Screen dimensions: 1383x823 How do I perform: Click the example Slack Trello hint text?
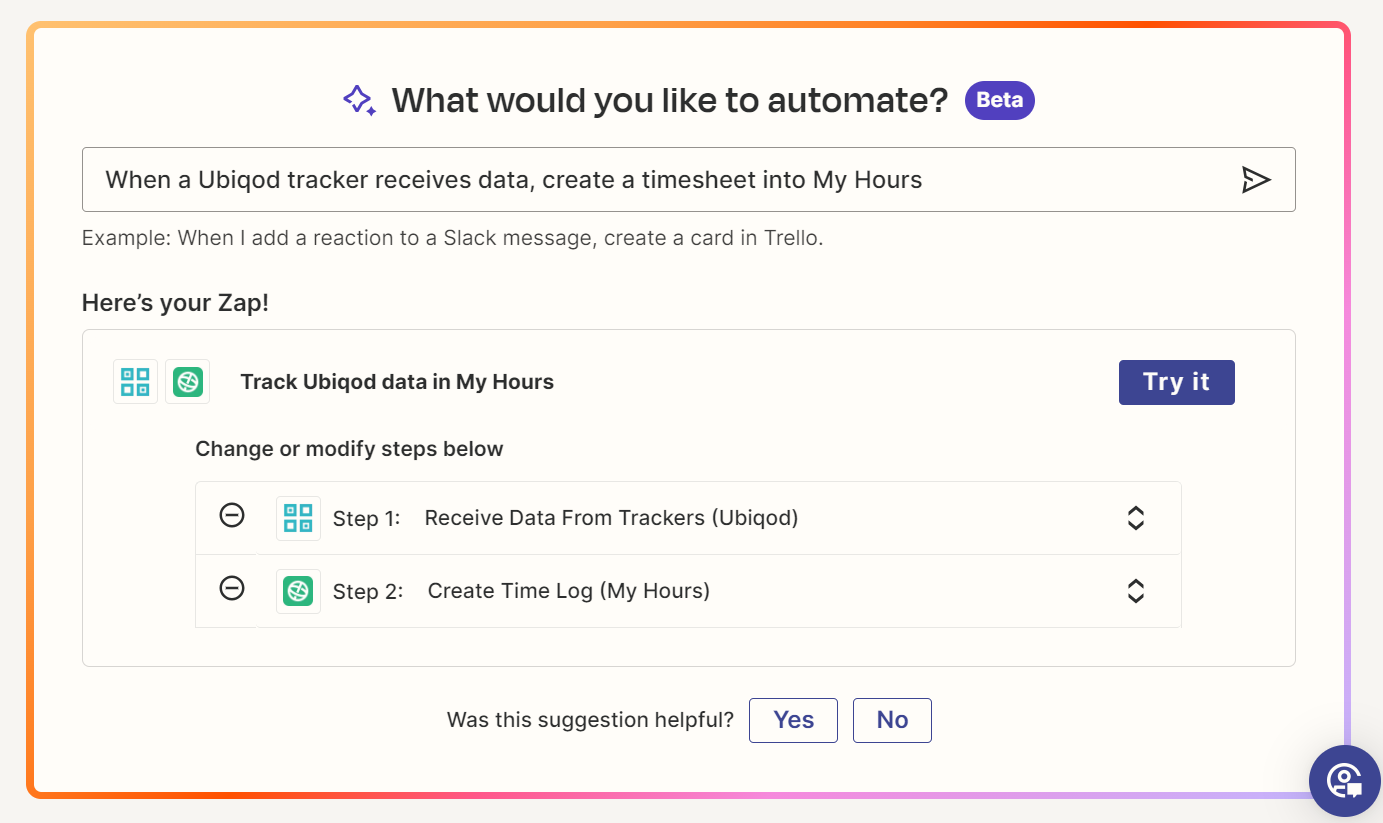453,239
